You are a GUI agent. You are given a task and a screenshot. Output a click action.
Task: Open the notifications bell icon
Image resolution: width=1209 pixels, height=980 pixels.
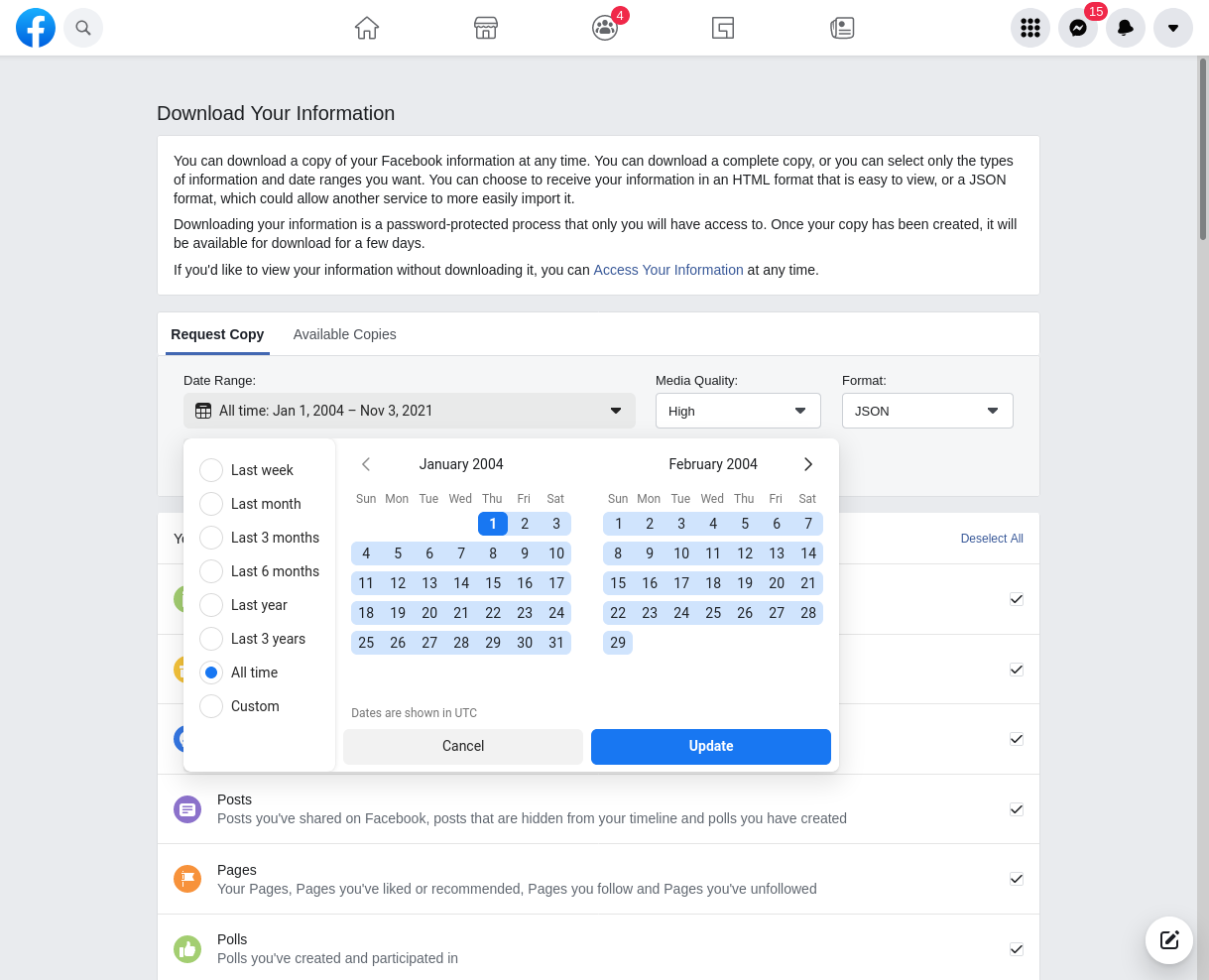point(1126,28)
